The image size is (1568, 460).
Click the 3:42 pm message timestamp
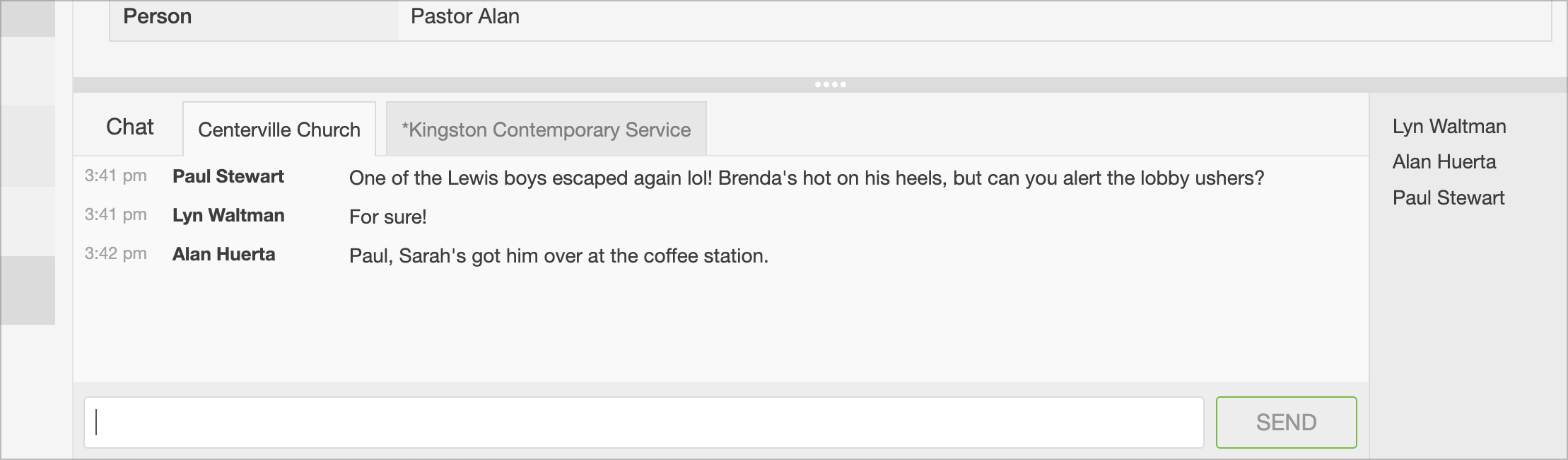115,254
